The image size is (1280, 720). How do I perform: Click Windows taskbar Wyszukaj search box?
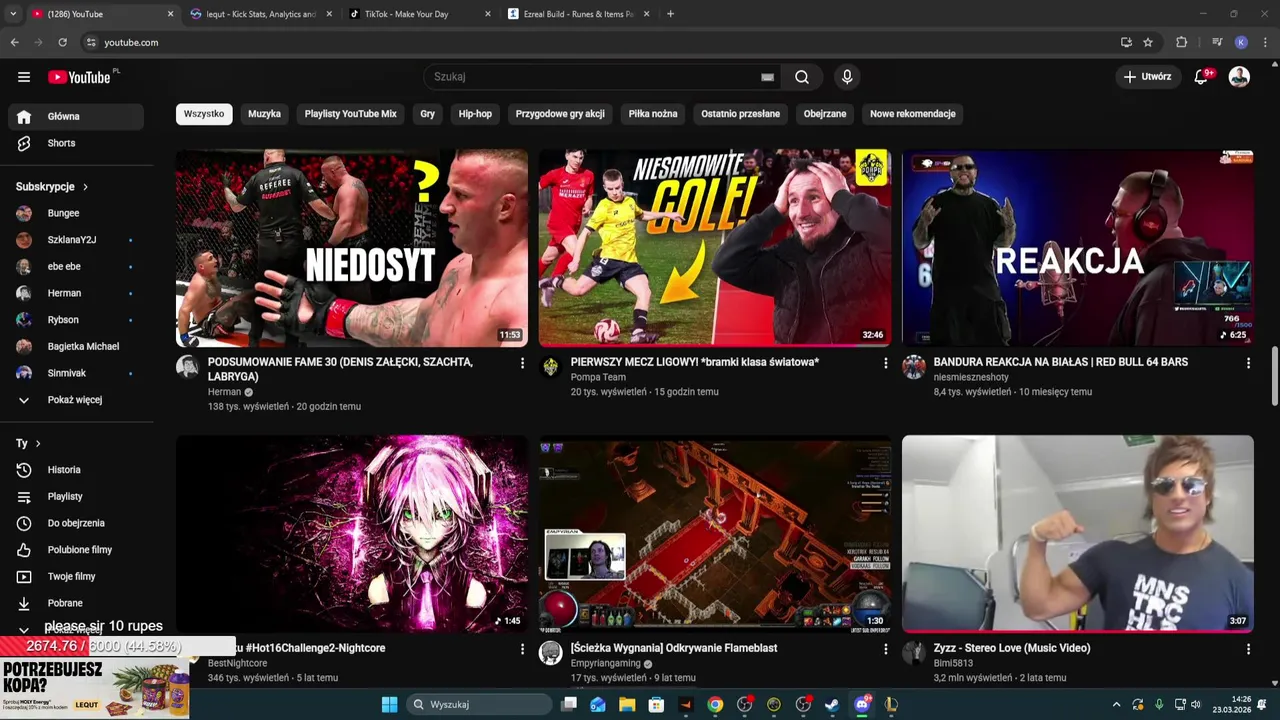(480, 704)
